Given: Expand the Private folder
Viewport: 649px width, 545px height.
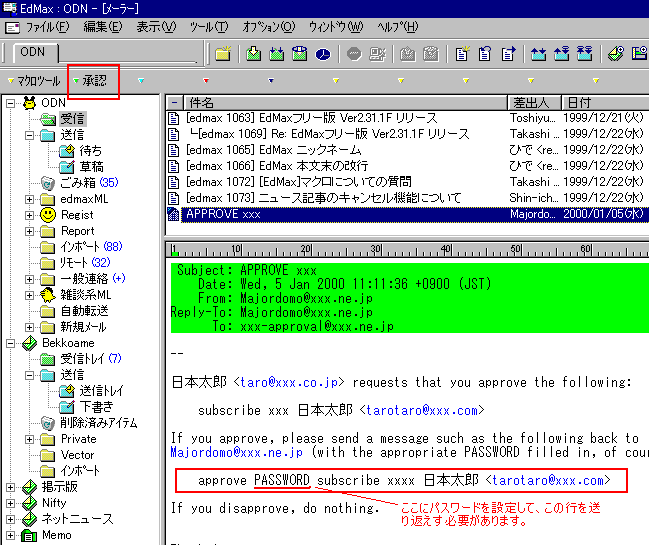Looking at the screenshot, I should [30, 439].
